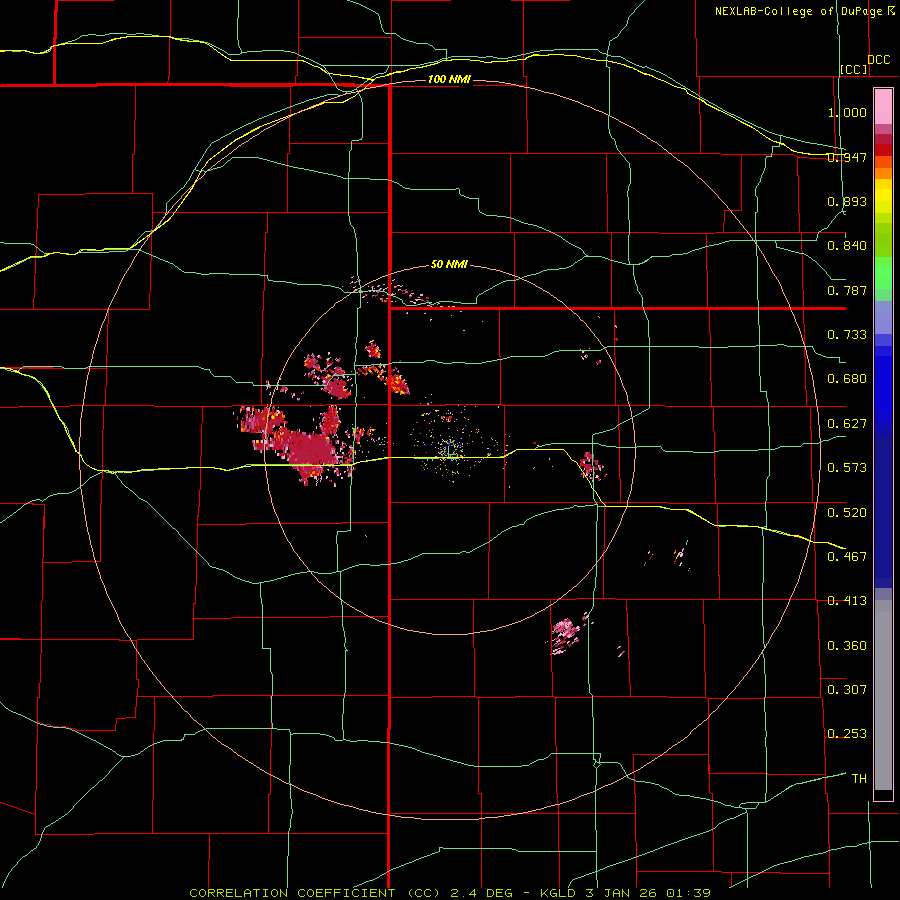
Task: Click the gray lower colorbar segment
Action: tap(883, 695)
